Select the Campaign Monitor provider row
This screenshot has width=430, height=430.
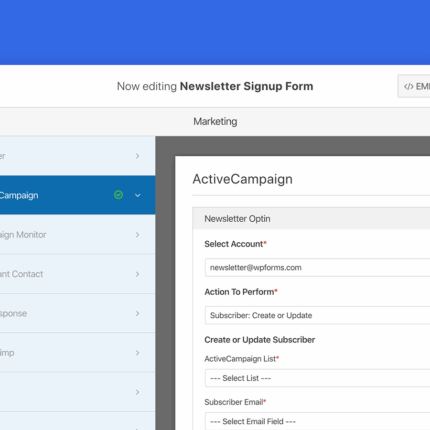[x=77, y=234]
